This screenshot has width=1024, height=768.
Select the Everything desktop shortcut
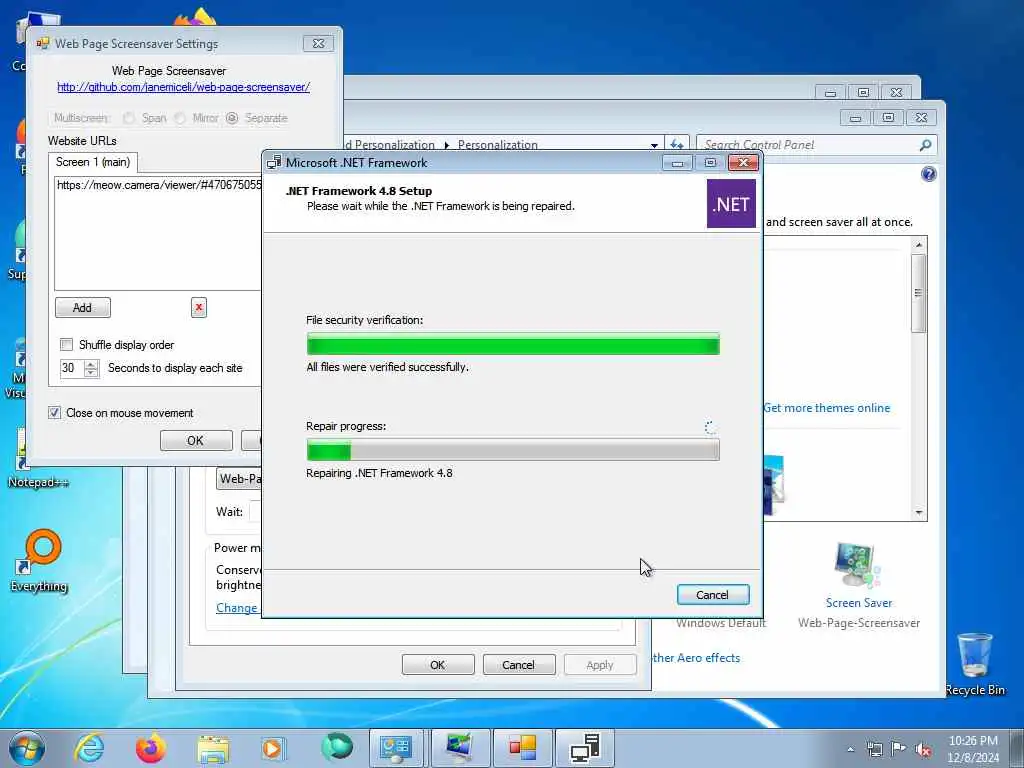(39, 562)
